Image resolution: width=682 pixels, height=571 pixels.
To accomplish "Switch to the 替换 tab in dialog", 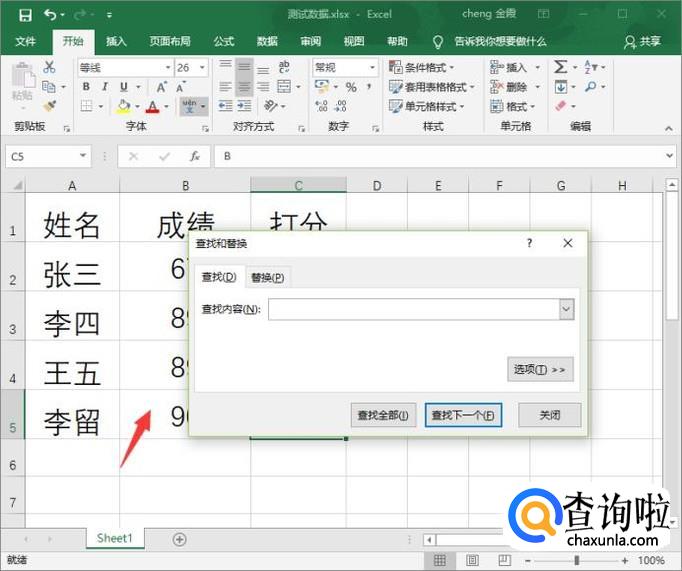I will point(267,277).
